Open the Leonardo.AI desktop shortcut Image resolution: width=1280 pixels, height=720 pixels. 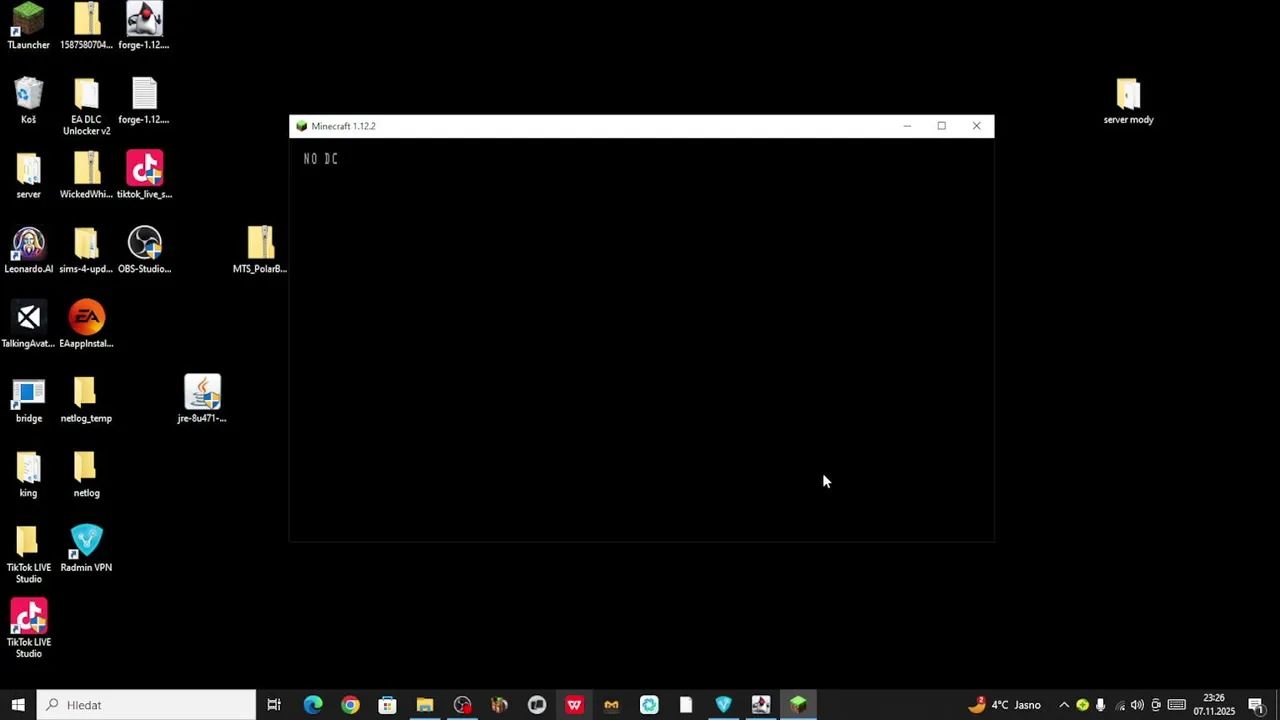click(x=28, y=250)
